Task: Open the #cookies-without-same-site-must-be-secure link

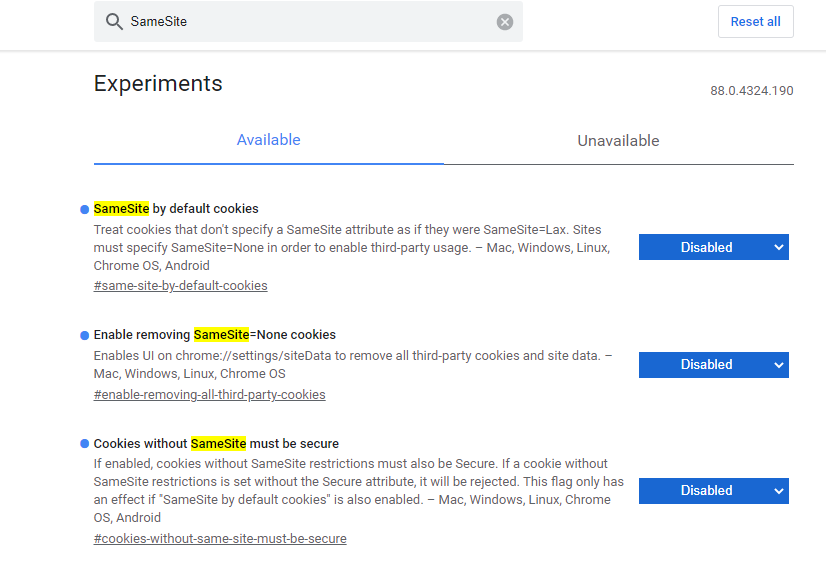Action: click(220, 538)
